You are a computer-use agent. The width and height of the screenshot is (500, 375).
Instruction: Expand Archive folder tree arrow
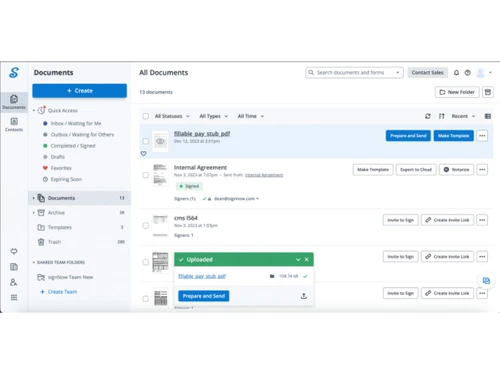click(34, 213)
